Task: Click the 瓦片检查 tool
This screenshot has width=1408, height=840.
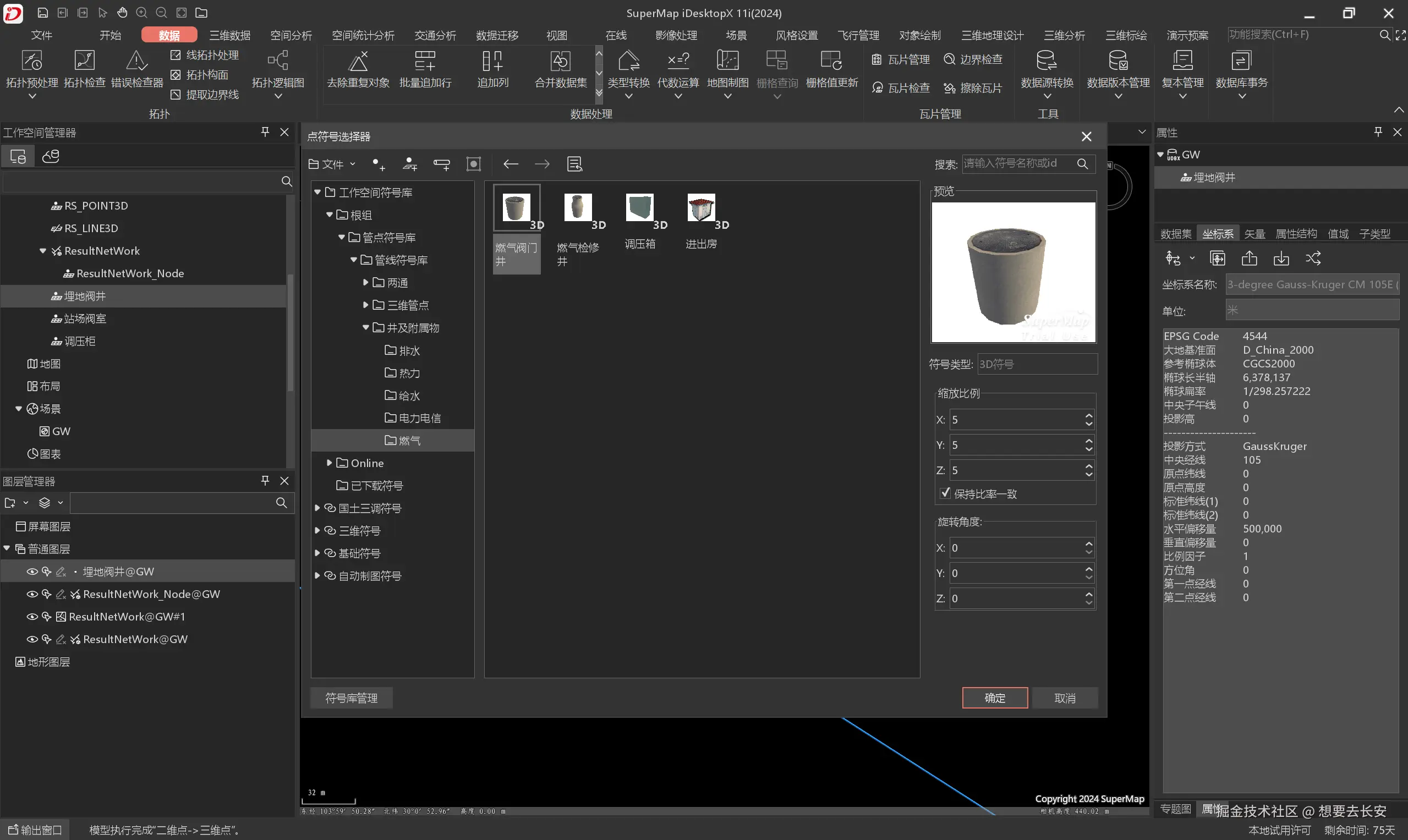Action: coord(901,87)
